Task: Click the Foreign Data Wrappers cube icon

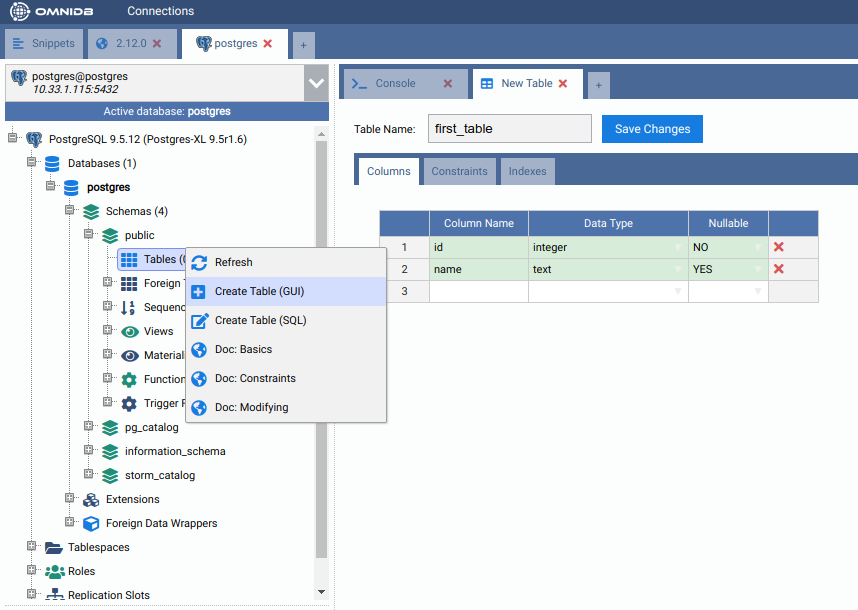Action: pyautogui.click(x=91, y=523)
